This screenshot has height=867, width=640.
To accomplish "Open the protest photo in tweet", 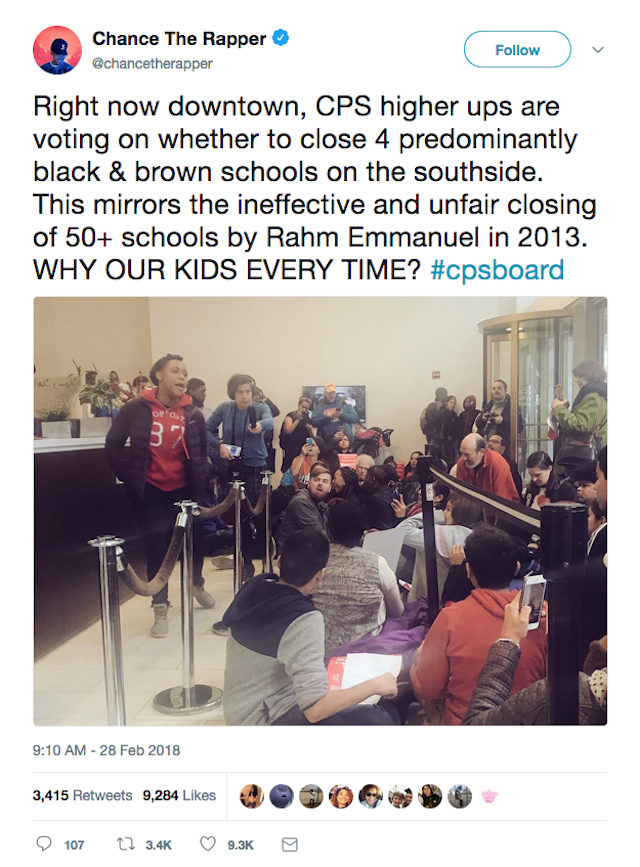I will tap(320, 510).
